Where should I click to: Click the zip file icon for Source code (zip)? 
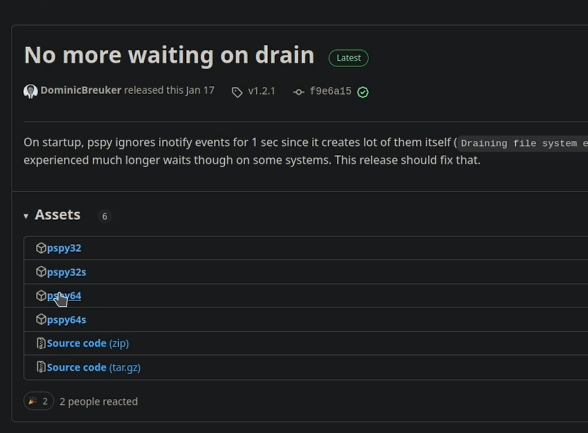click(41, 343)
